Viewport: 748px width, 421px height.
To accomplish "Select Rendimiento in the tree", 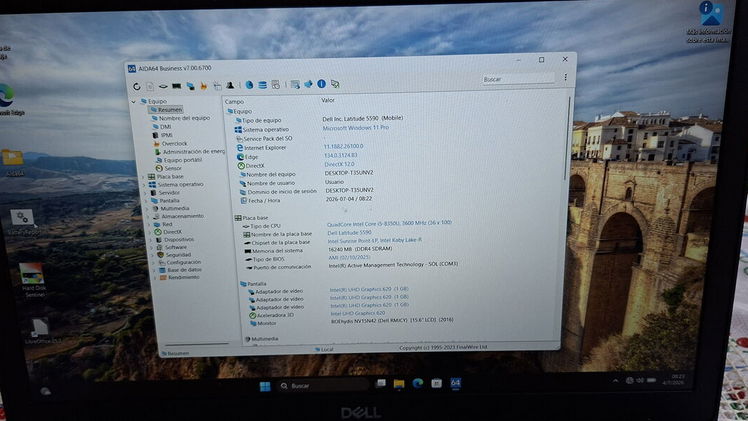I will pyautogui.click(x=180, y=277).
